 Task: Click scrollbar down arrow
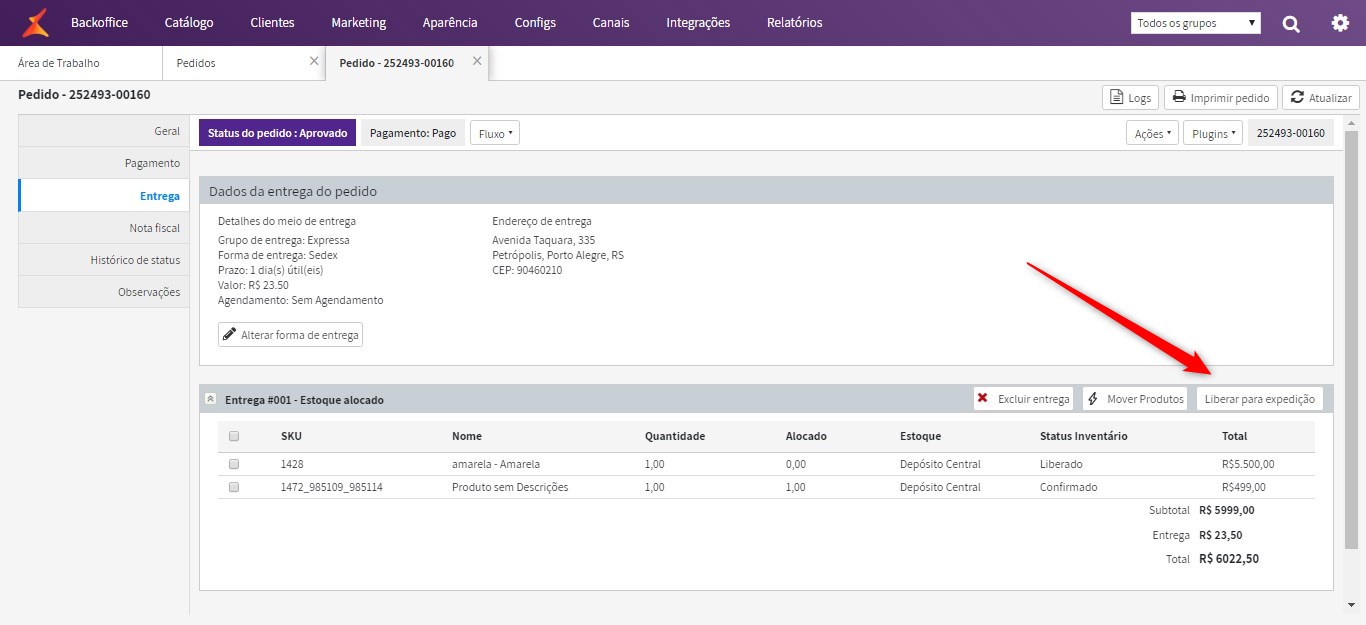(x=1352, y=604)
